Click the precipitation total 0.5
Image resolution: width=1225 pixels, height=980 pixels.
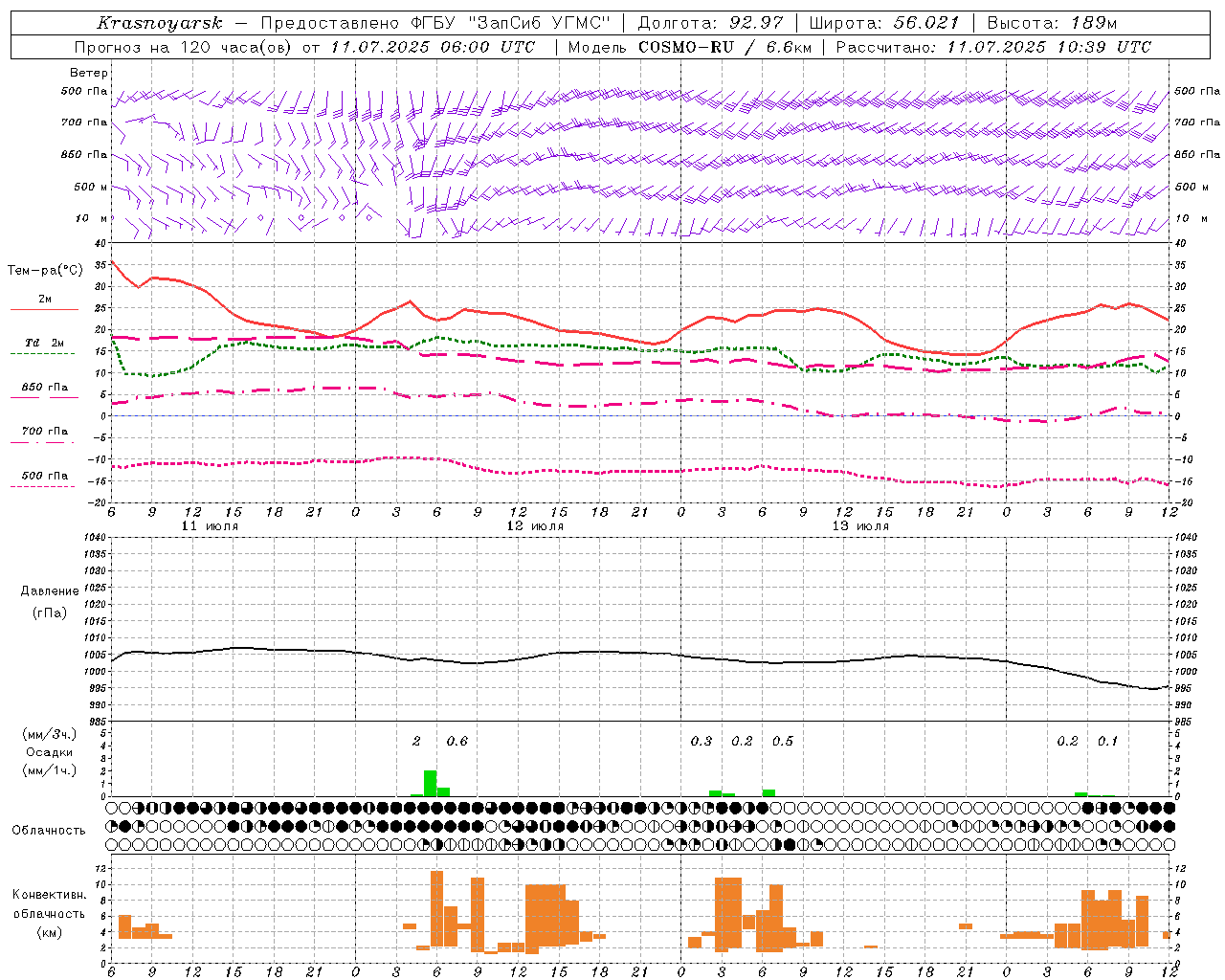[x=783, y=742]
